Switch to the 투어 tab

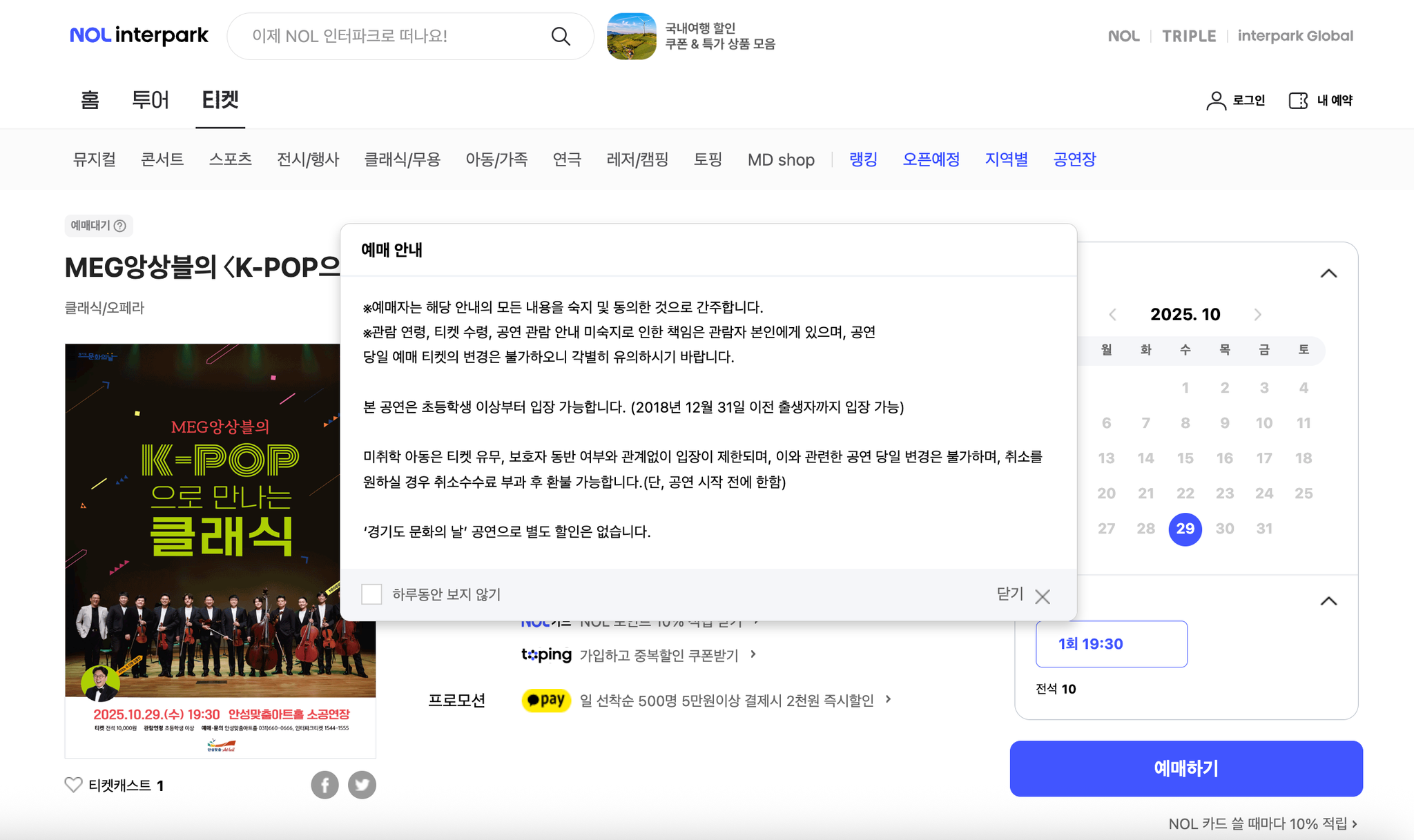click(x=150, y=100)
